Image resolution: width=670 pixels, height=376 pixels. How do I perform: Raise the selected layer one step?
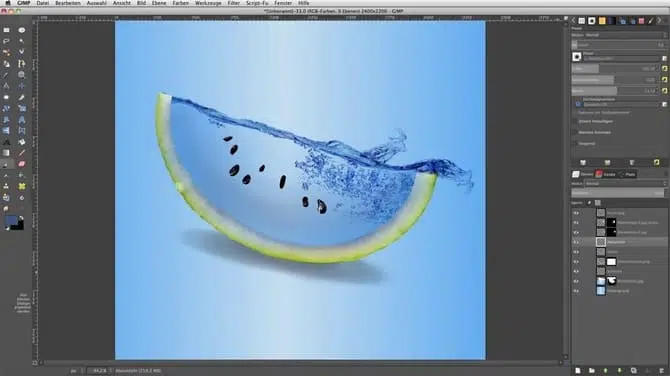coord(605,370)
